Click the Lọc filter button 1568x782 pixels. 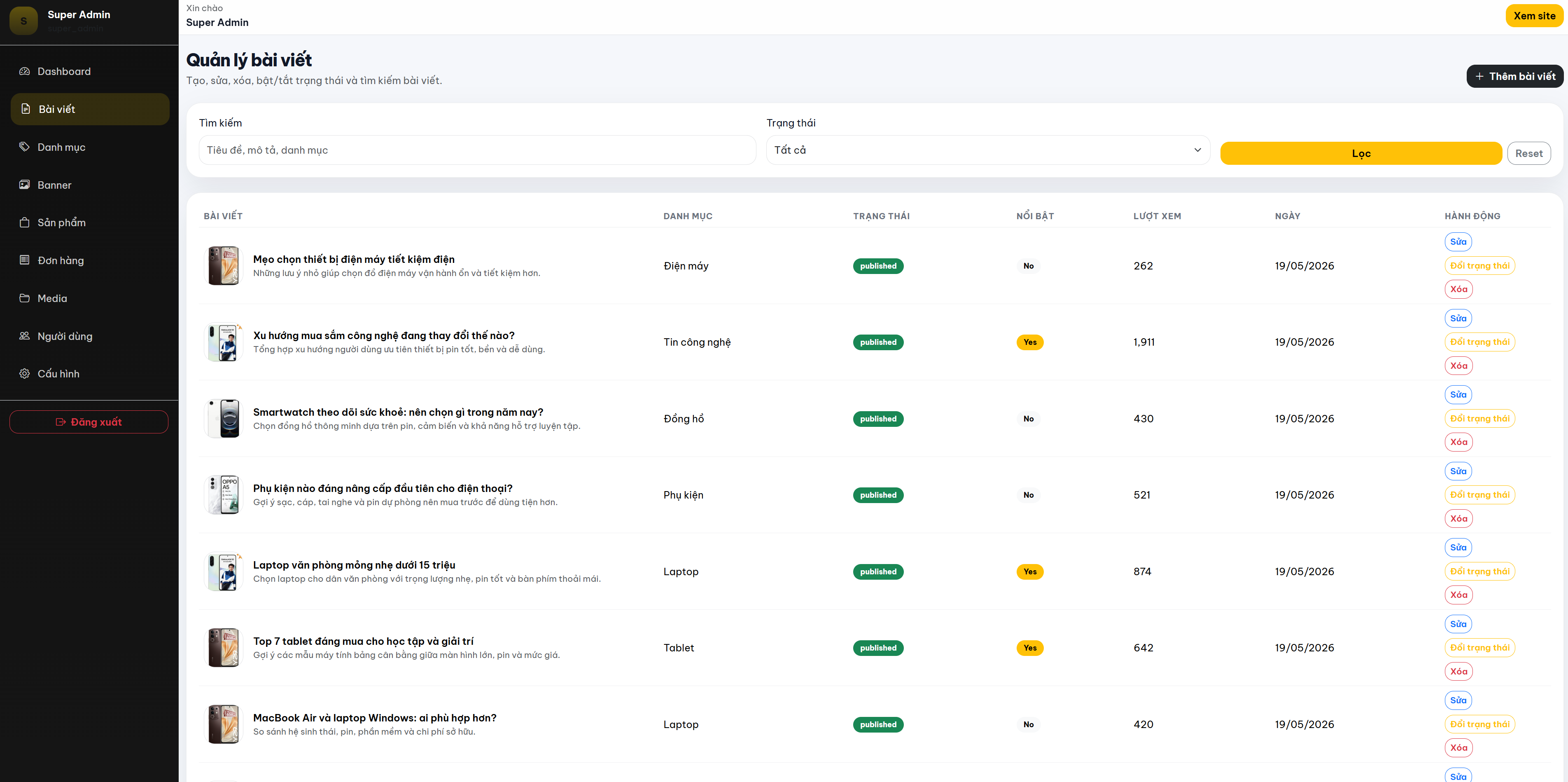coord(1361,154)
